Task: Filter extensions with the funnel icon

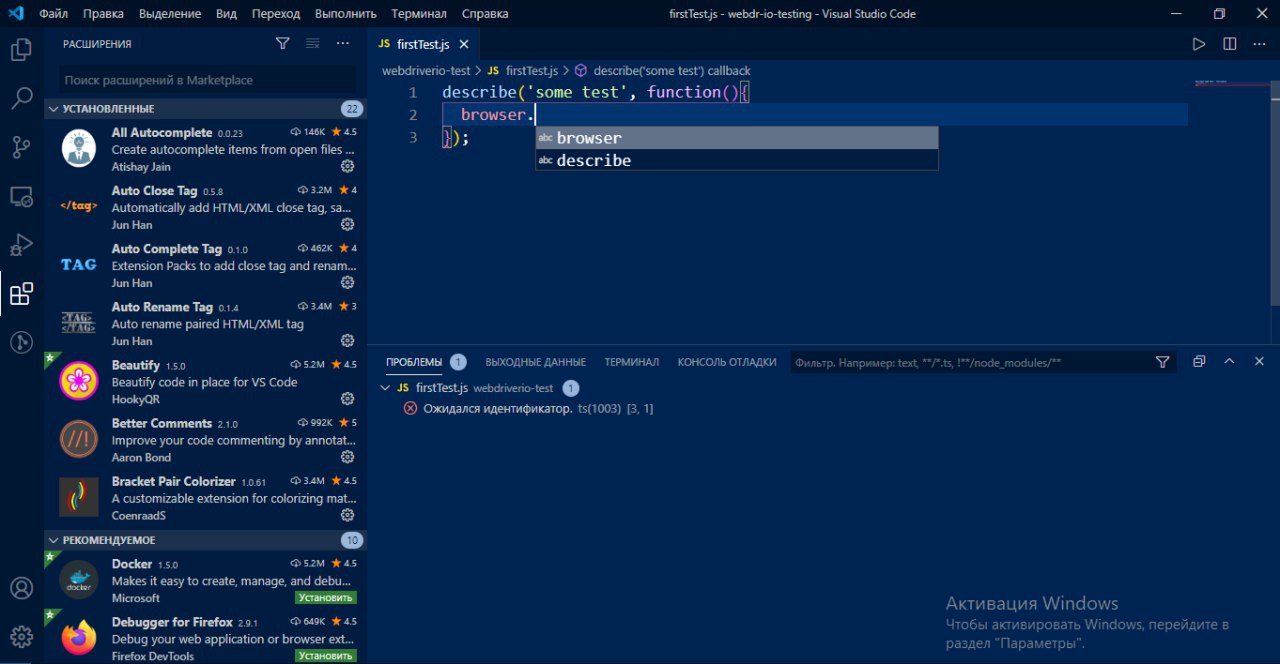Action: (x=283, y=44)
